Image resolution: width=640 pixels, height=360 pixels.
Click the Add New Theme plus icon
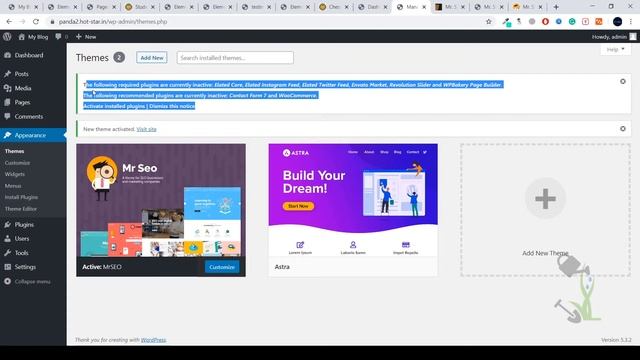point(545,198)
